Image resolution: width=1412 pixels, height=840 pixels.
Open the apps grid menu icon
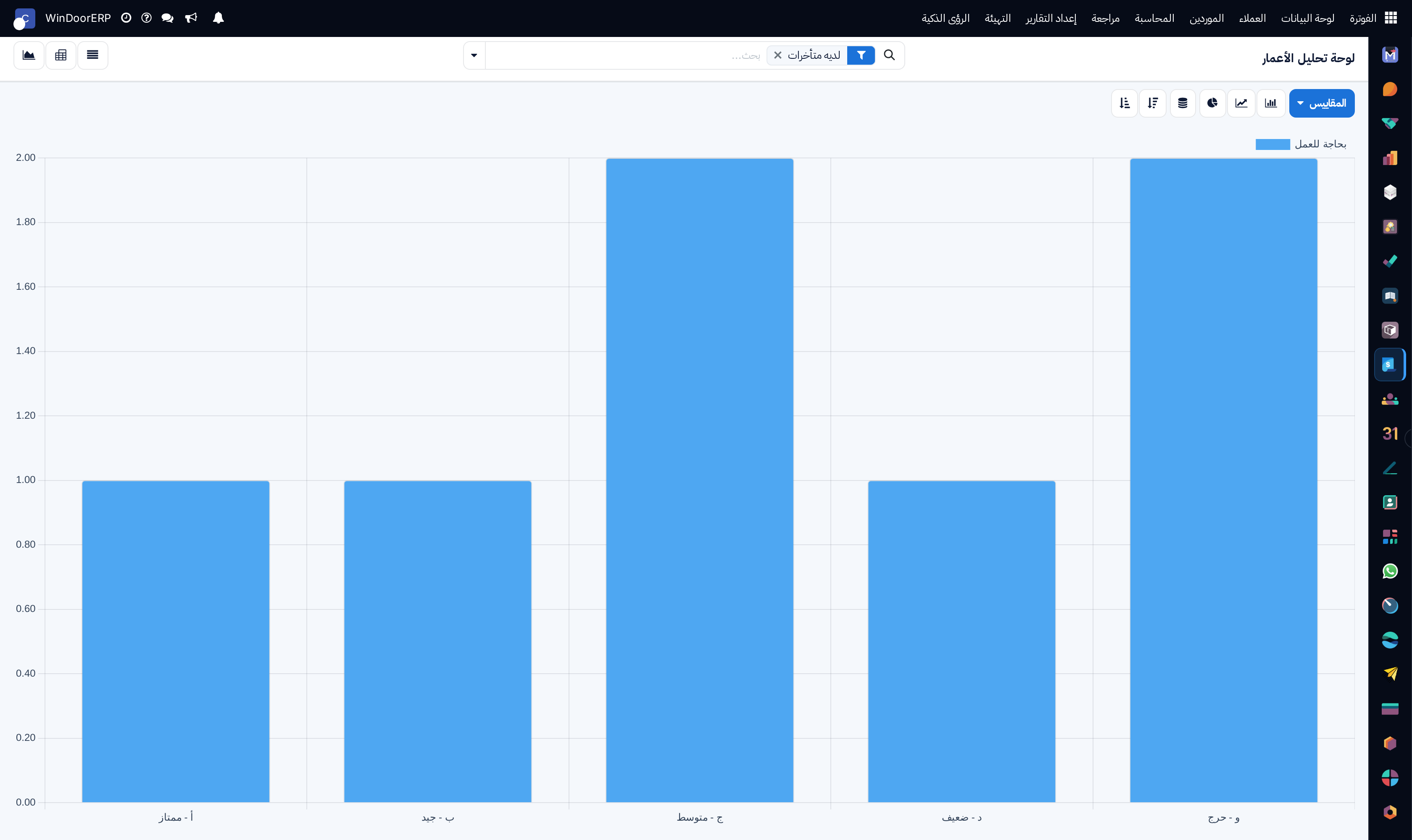coord(1391,18)
